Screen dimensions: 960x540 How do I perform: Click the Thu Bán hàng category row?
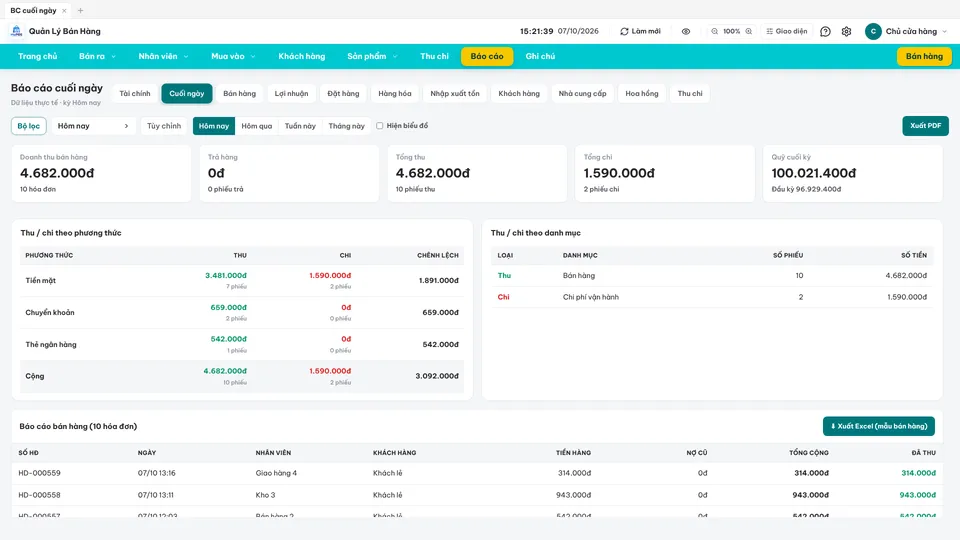[712, 276]
